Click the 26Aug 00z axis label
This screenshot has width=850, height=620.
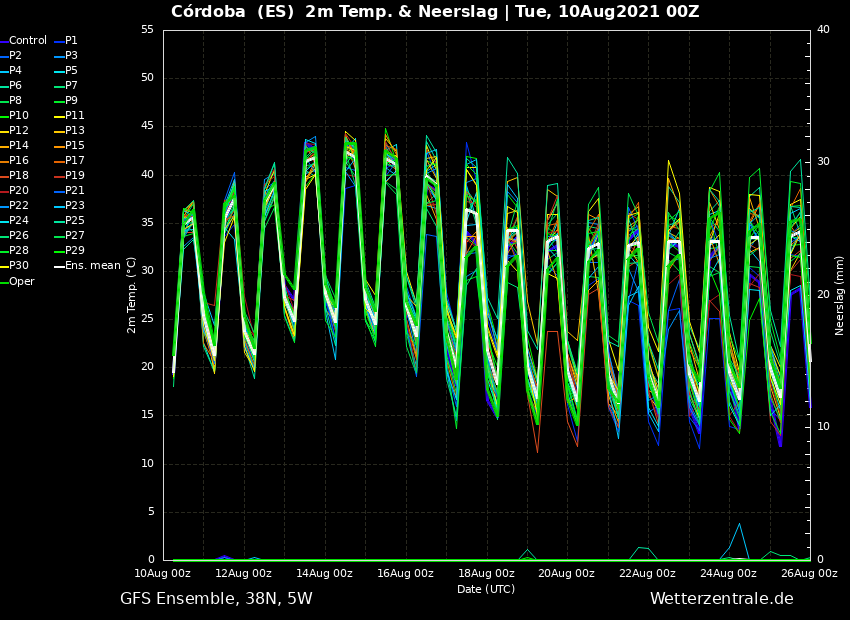pos(809,573)
